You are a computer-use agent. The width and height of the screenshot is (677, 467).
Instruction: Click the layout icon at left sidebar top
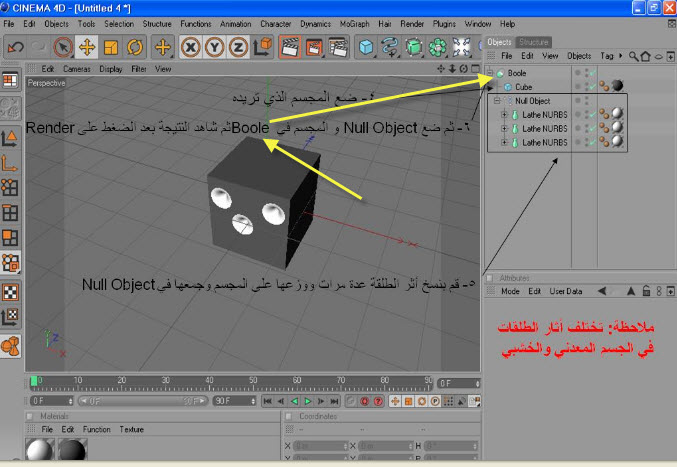pyautogui.click(x=10, y=80)
